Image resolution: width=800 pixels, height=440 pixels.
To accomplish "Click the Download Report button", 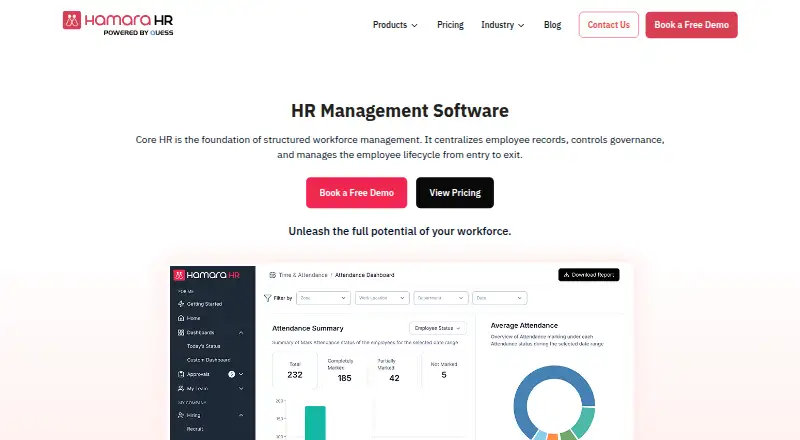I will (589, 275).
